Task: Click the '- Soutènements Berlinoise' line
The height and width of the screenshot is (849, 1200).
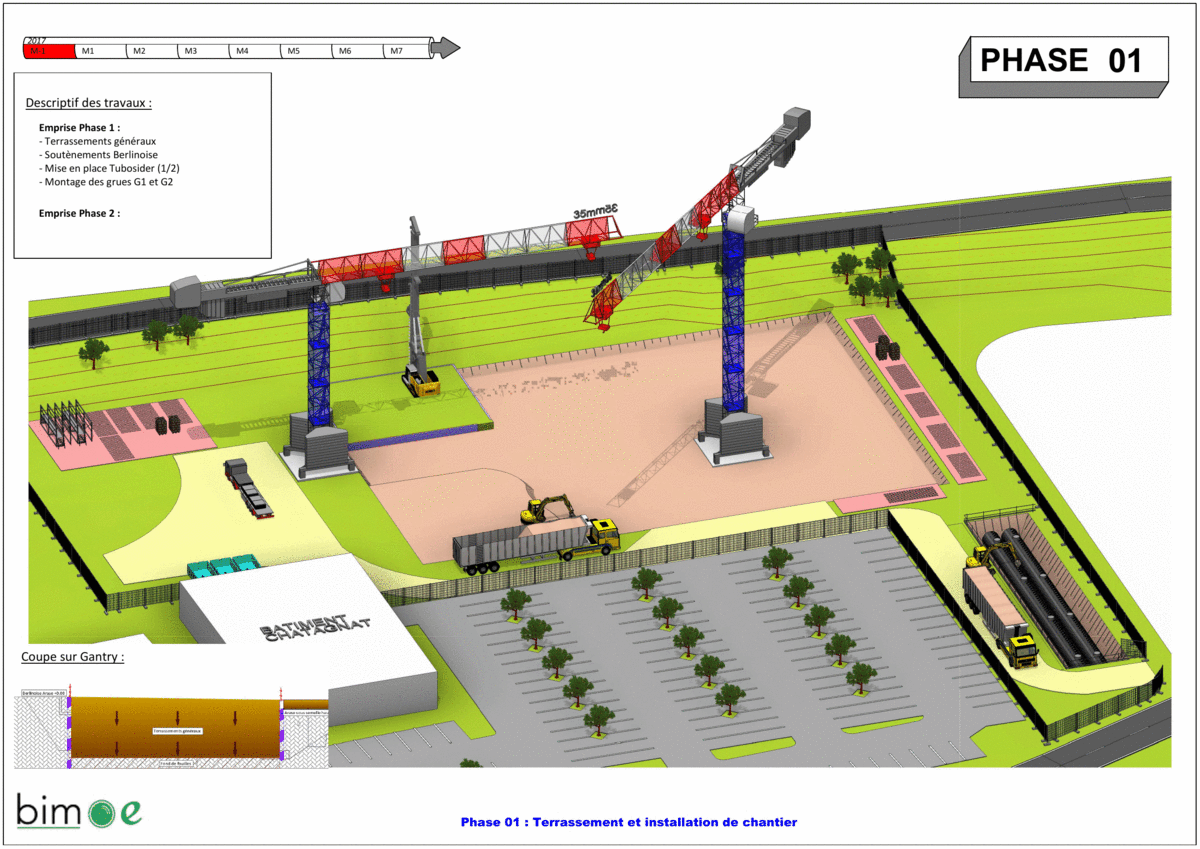Action: tap(99, 155)
